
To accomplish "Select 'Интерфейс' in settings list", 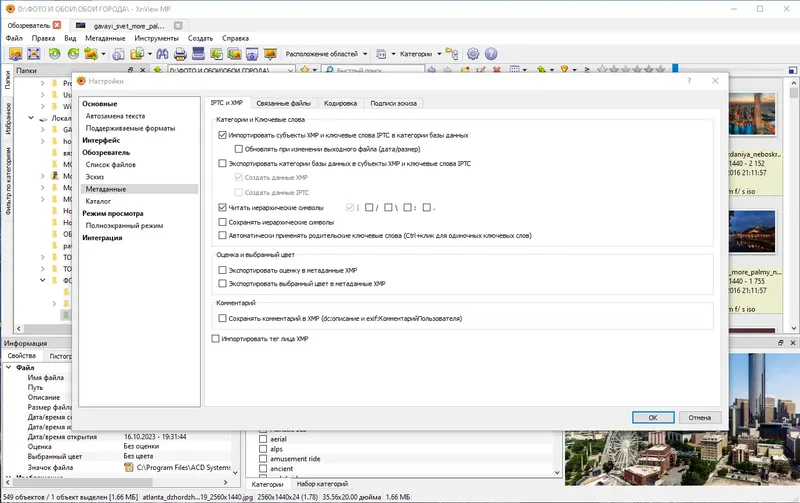I will tap(101, 140).
